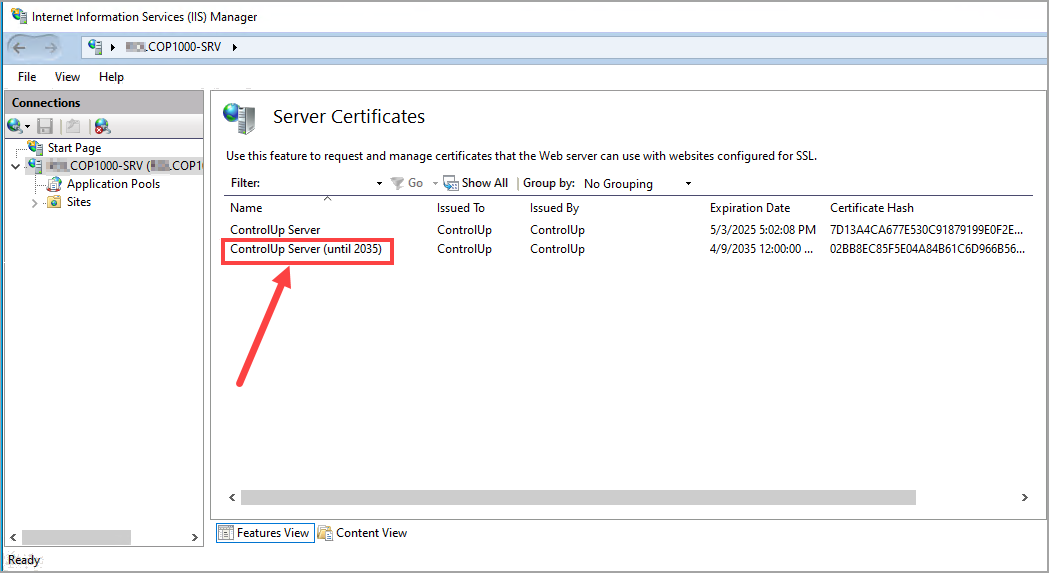Viewport: 1049px width, 573px height.
Task: Click the Back navigation arrow
Action: point(19,47)
